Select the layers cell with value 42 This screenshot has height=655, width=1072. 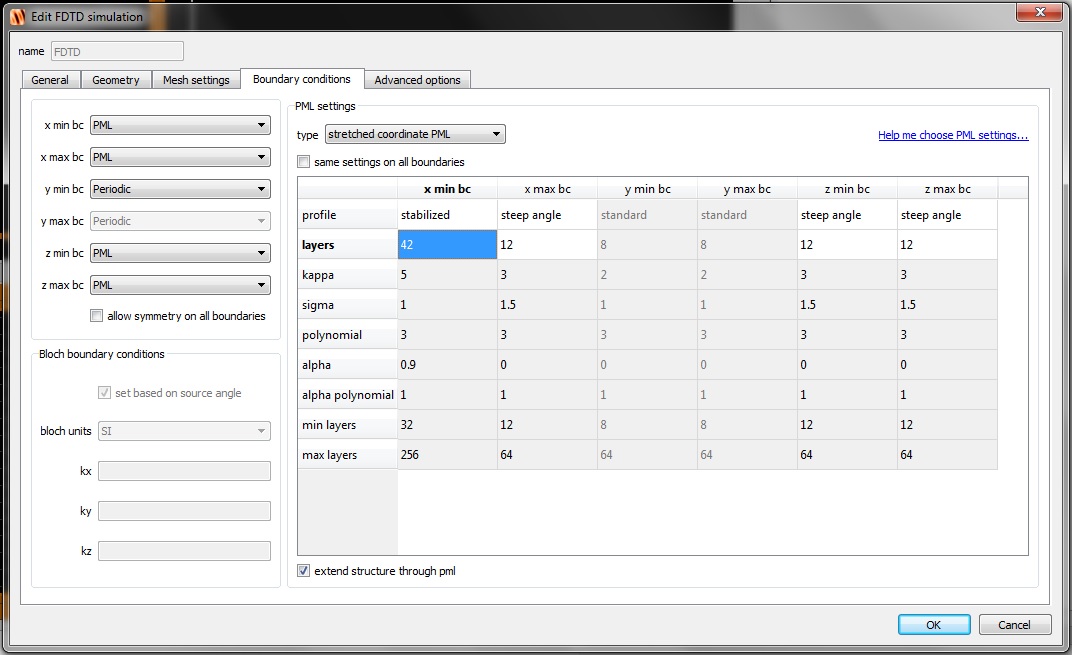(x=447, y=244)
